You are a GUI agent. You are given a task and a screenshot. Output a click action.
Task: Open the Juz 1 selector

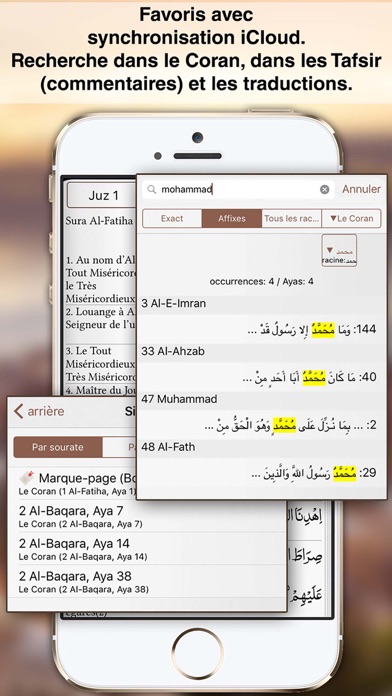pos(103,196)
